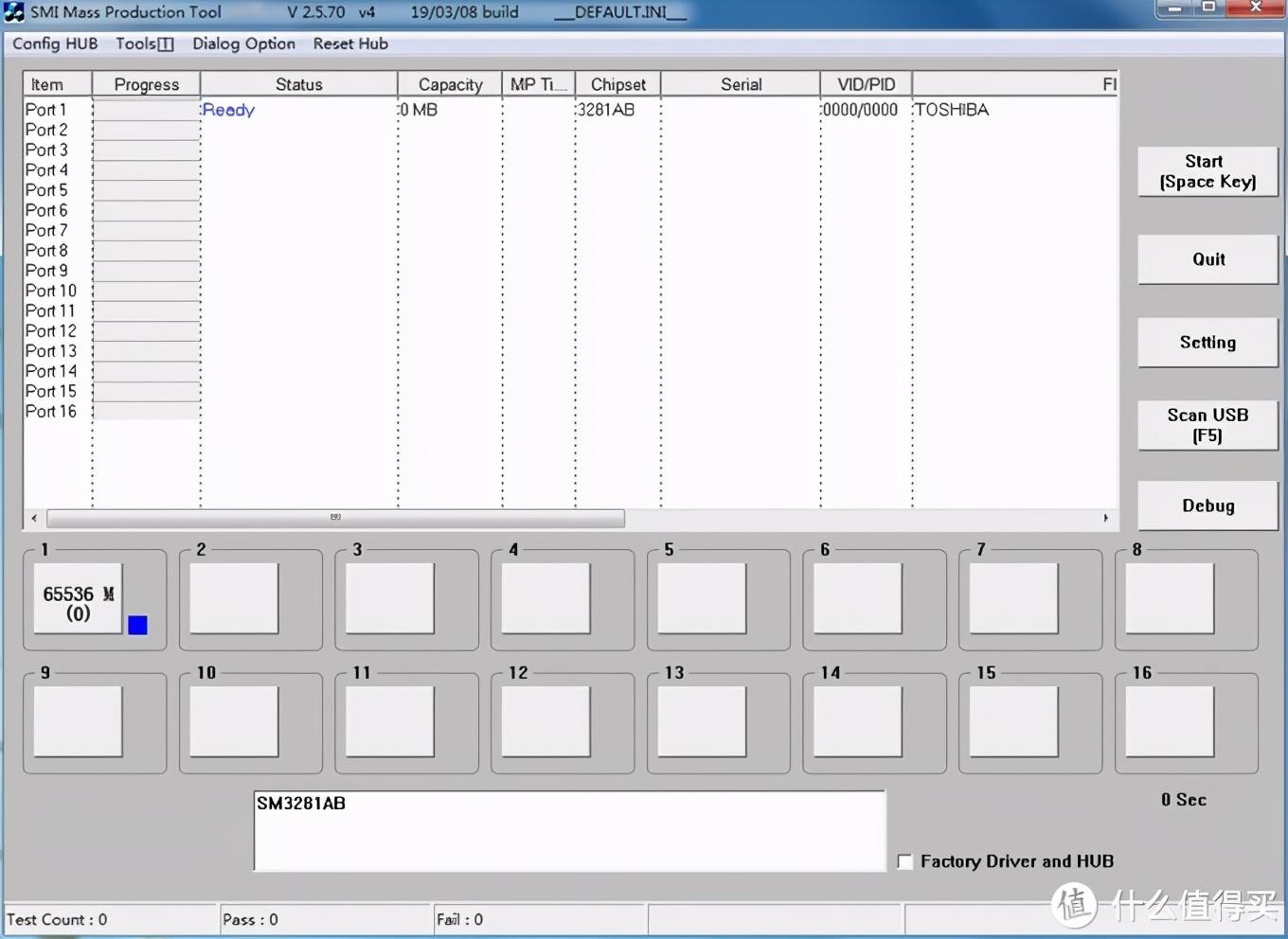The height and width of the screenshot is (939, 1288).
Task: Click the 0000/0000 VID/PID cell
Action: 860,110
